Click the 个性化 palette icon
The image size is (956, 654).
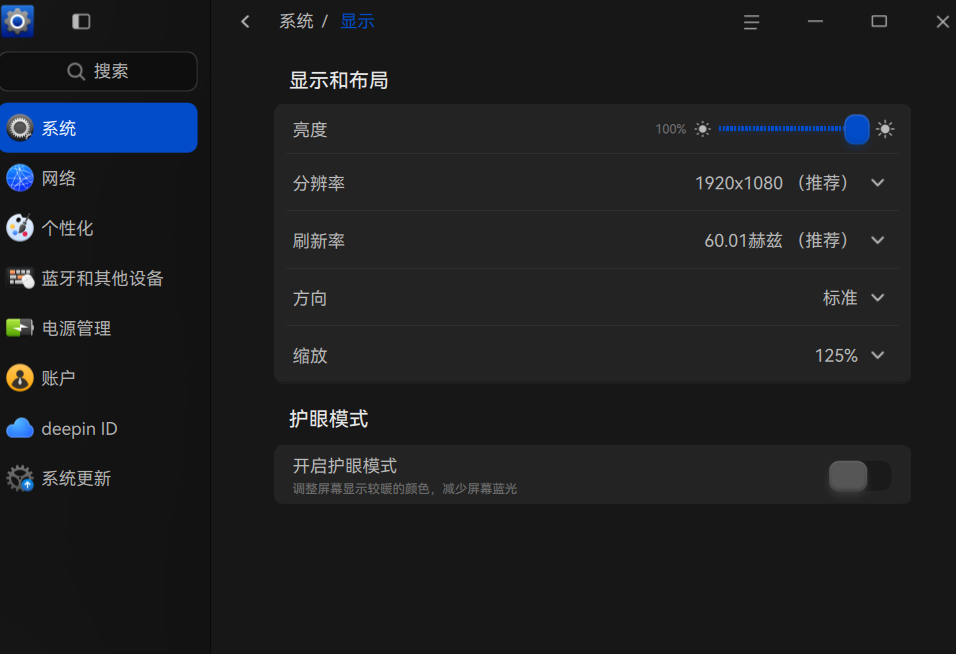click(20, 228)
